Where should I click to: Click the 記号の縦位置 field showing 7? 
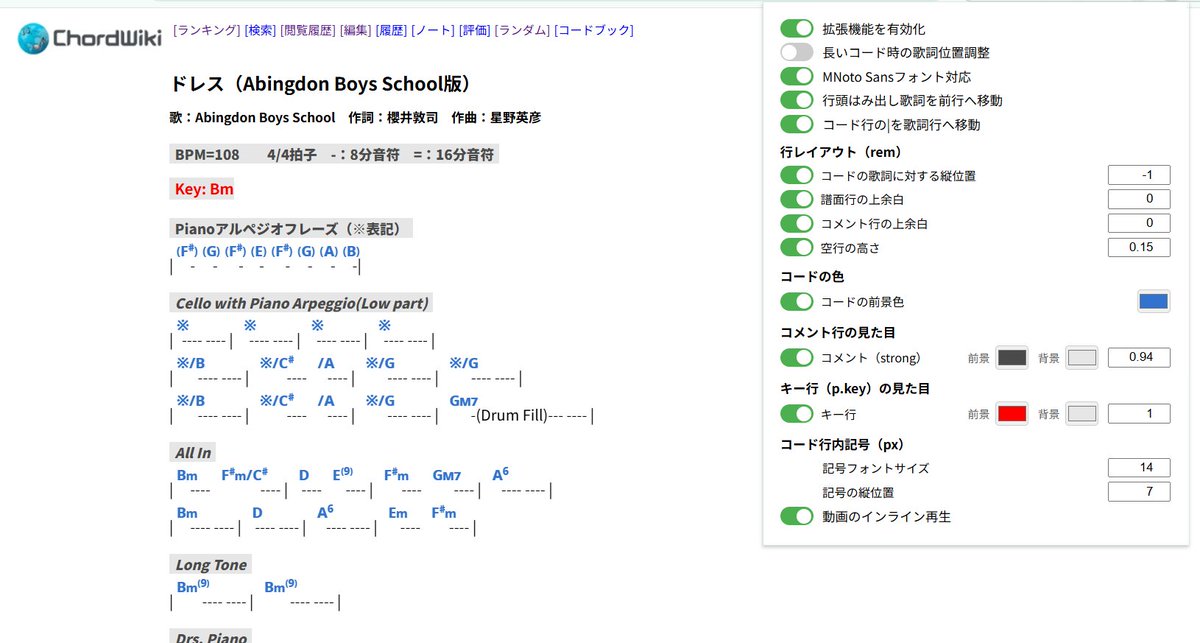1139,491
